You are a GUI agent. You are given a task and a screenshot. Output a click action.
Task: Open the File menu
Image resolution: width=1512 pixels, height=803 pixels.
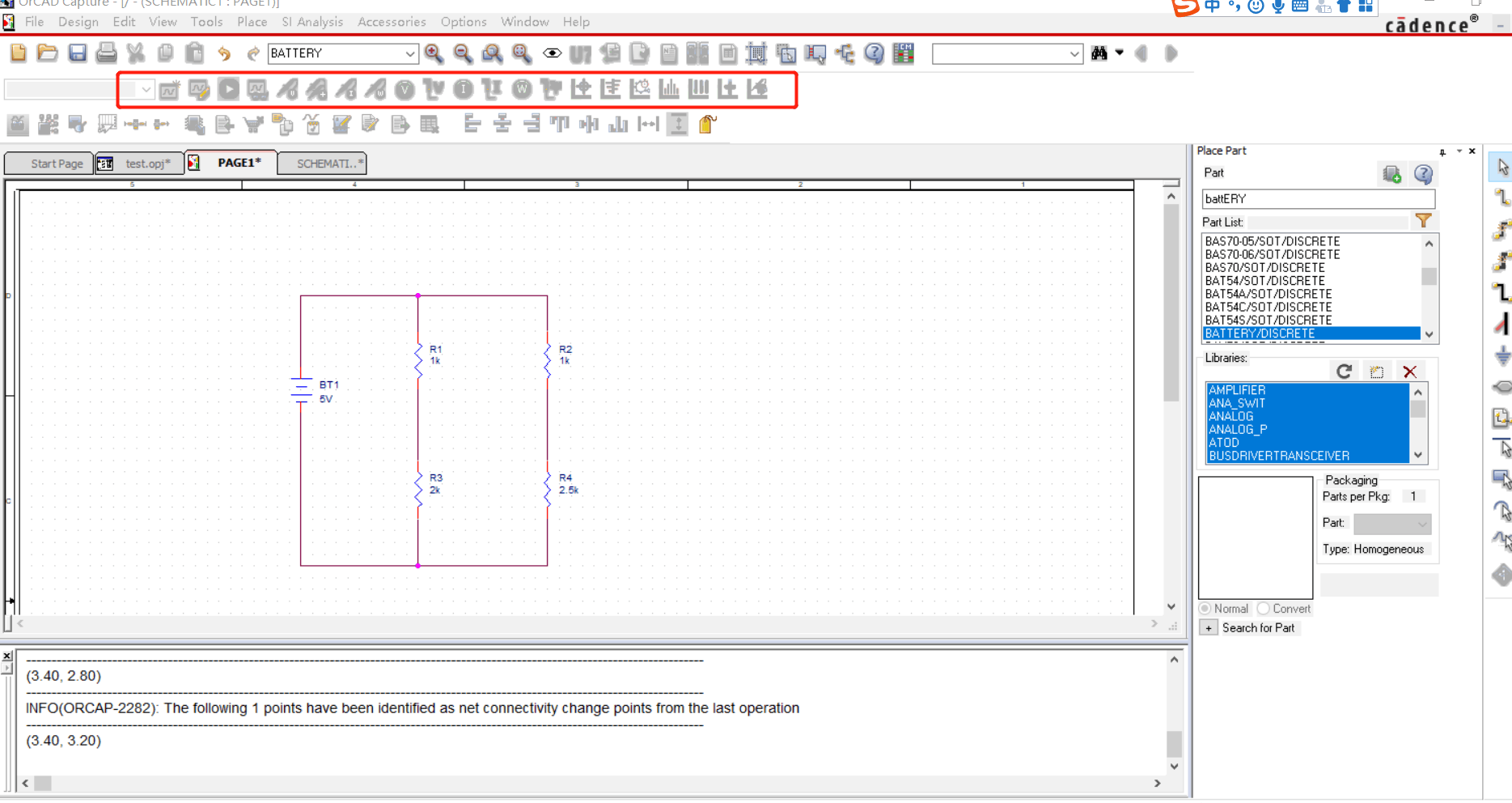tap(34, 22)
